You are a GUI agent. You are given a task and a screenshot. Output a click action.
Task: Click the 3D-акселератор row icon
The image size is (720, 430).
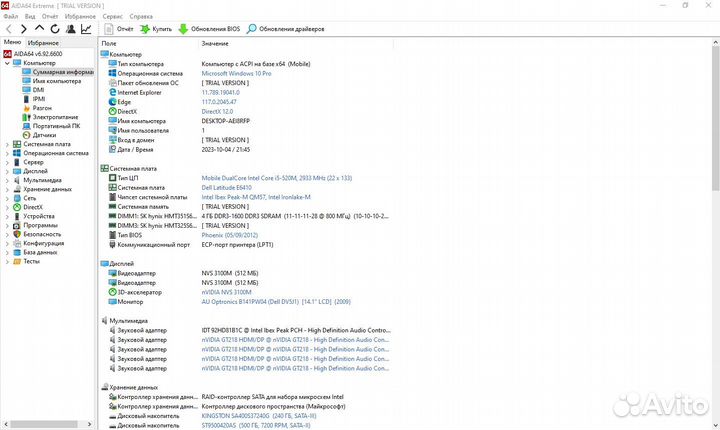click(112, 292)
